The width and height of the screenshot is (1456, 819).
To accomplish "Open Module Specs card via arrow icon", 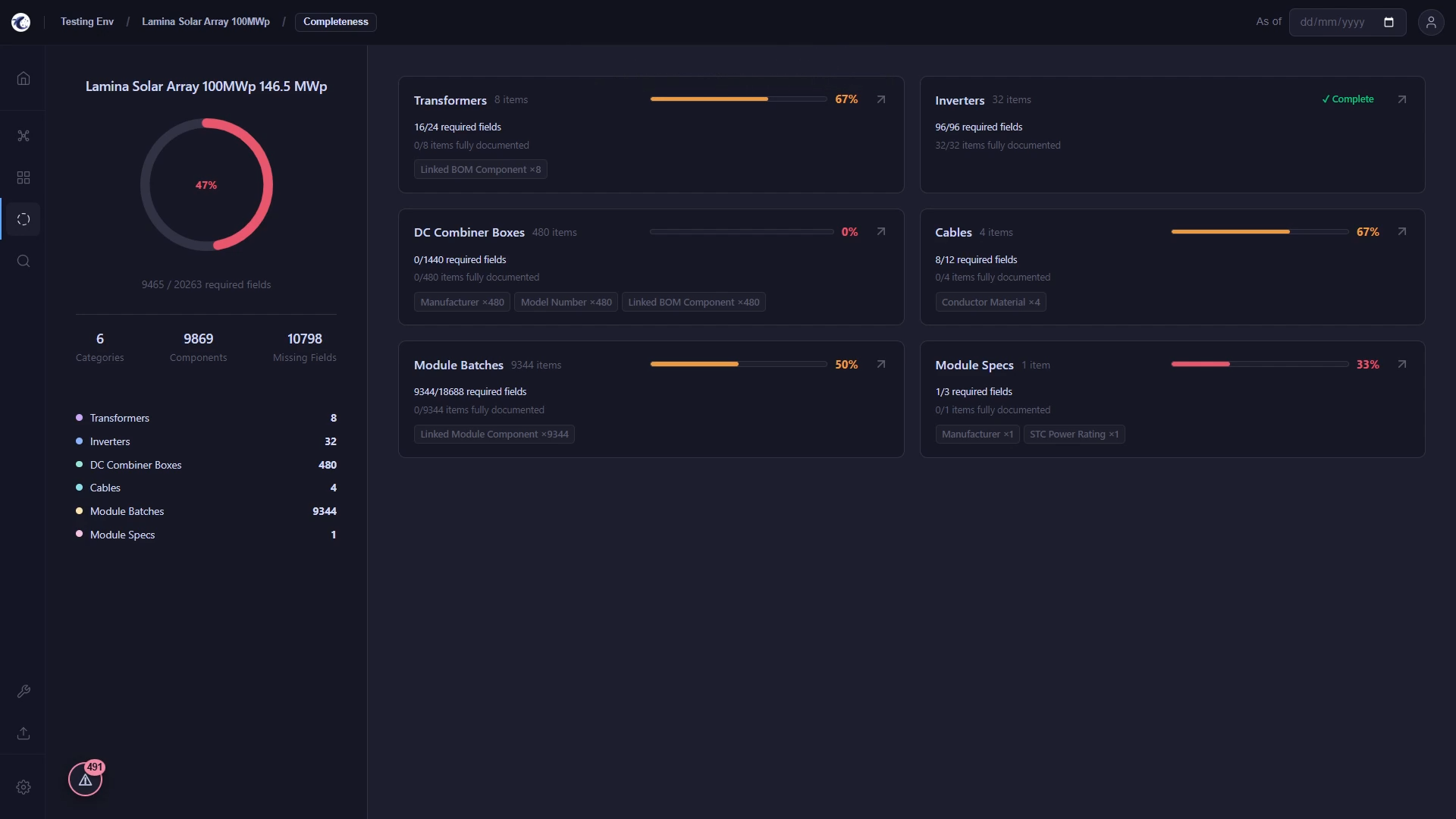I will coord(1402,365).
